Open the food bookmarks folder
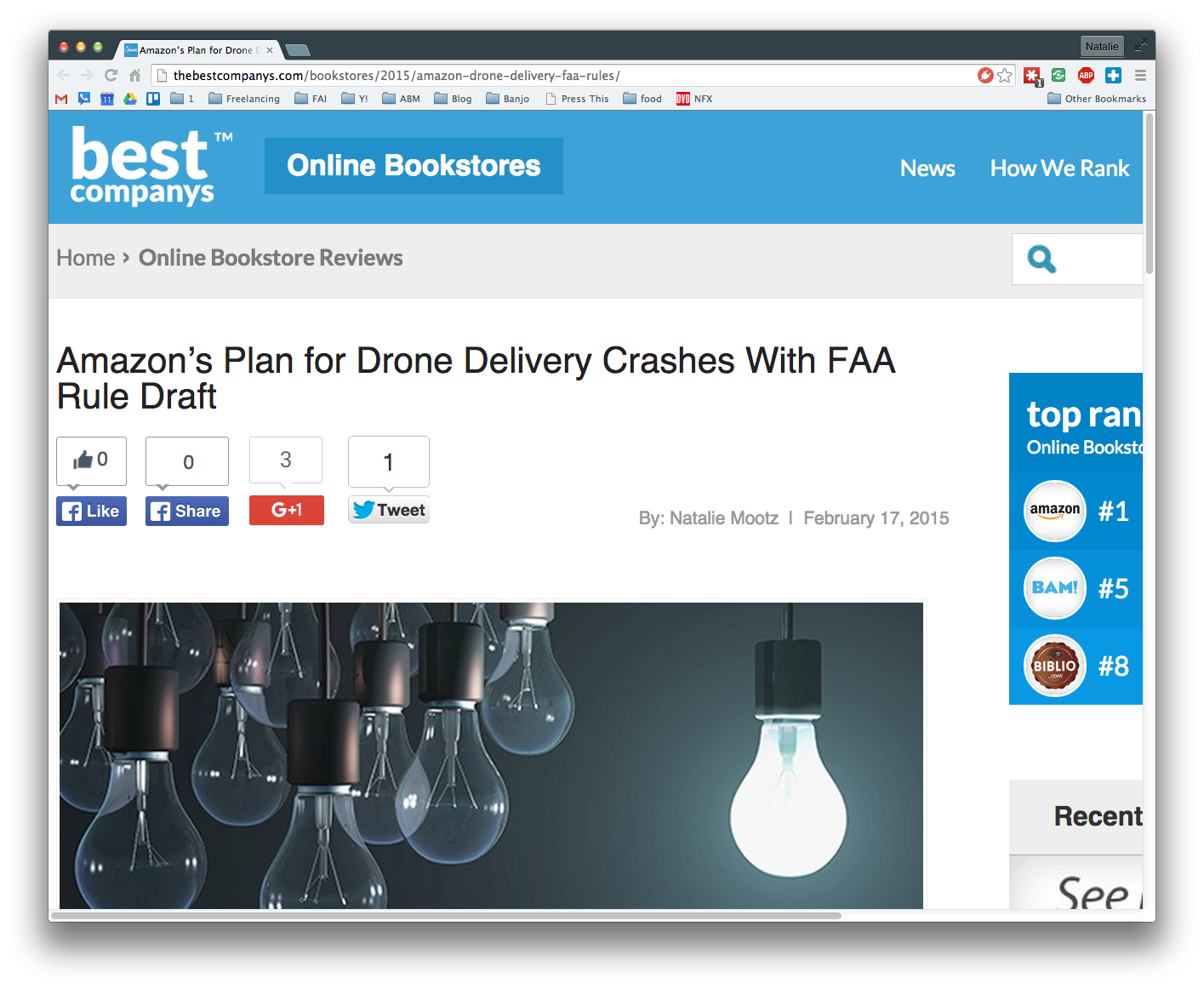The width and height of the screenshot is (1204, 989). pos(642,99)
